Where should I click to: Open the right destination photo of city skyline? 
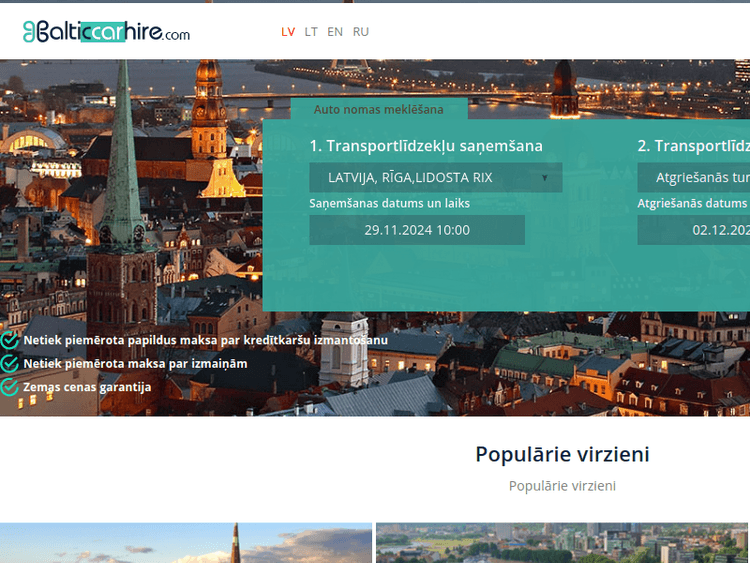562,543
